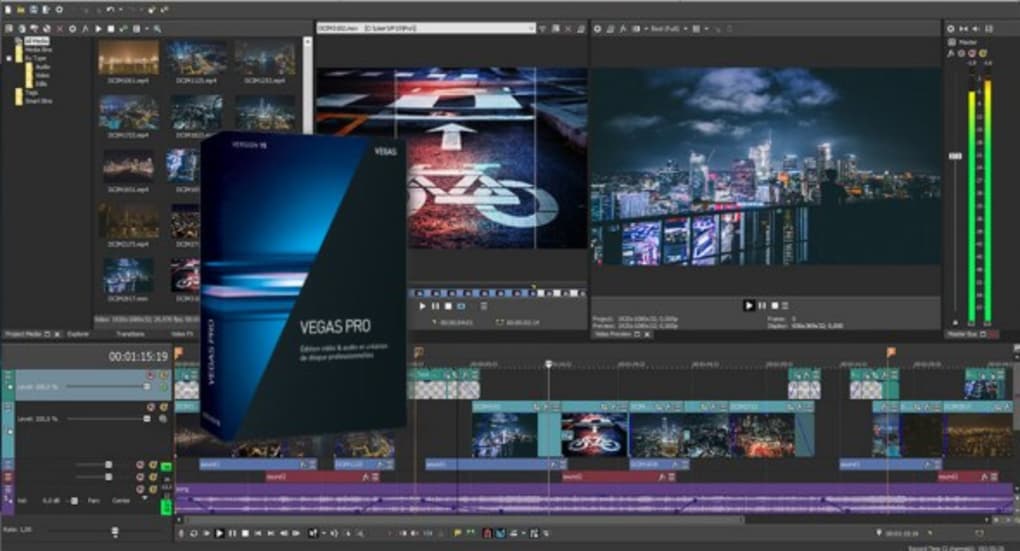Solo the second video track
The width and height of the screenshot is (1020, 551).
[x=163, y=407]
